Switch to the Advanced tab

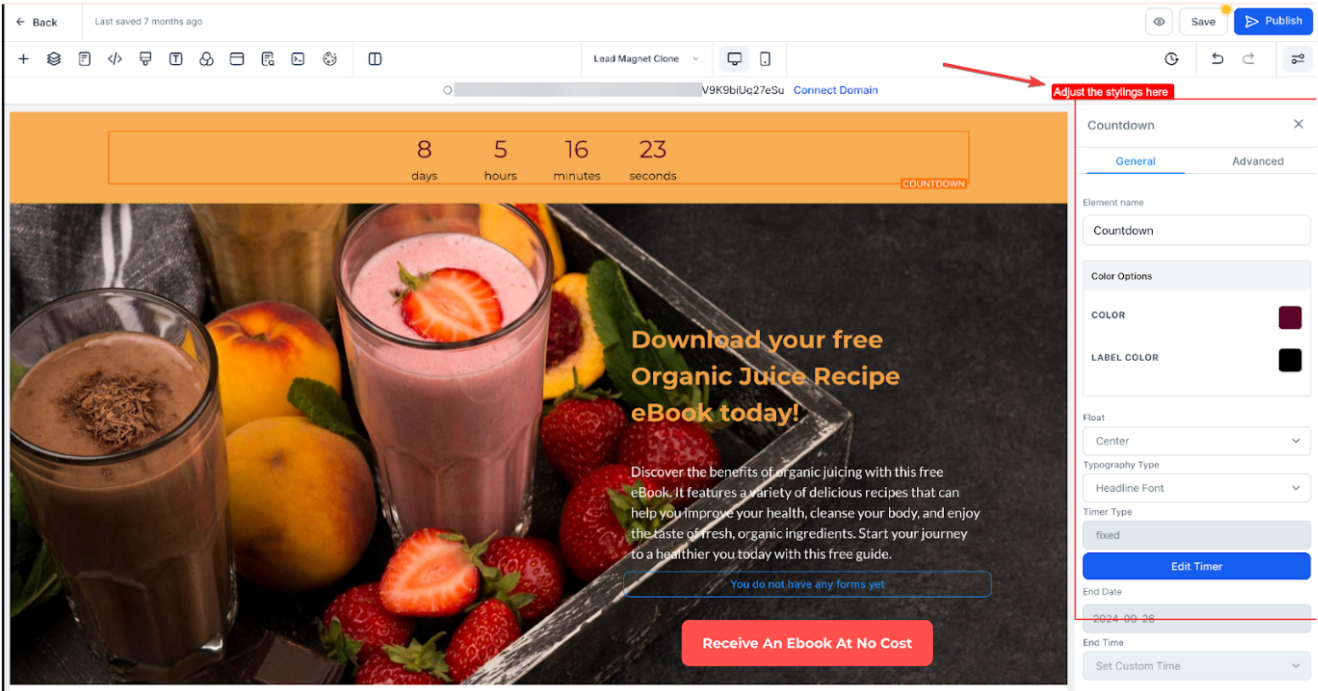[1257, 161]
